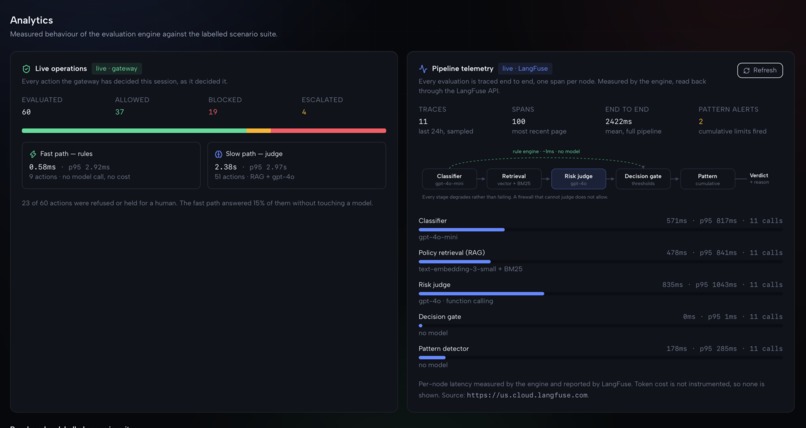The image size is (806, 428).
Task: Select the Retrieval pipeline node
Action: [514, 179]
